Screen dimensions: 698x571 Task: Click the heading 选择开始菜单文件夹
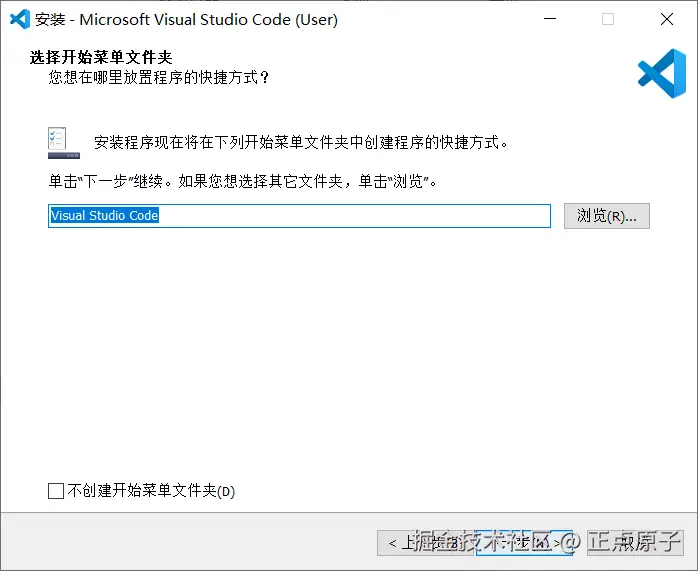[101, 57]
